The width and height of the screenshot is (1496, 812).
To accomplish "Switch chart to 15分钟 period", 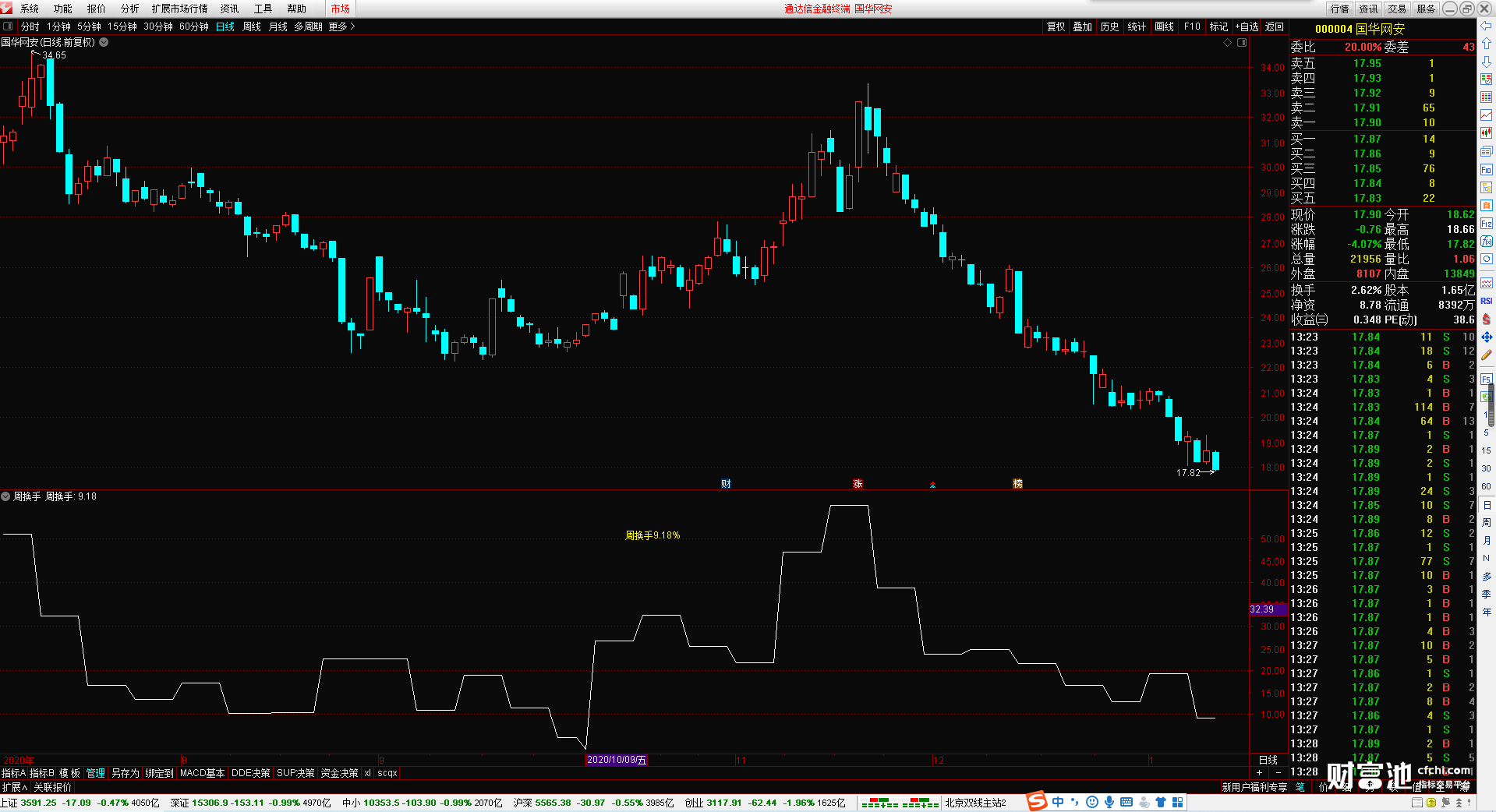I will pos(122,26).
